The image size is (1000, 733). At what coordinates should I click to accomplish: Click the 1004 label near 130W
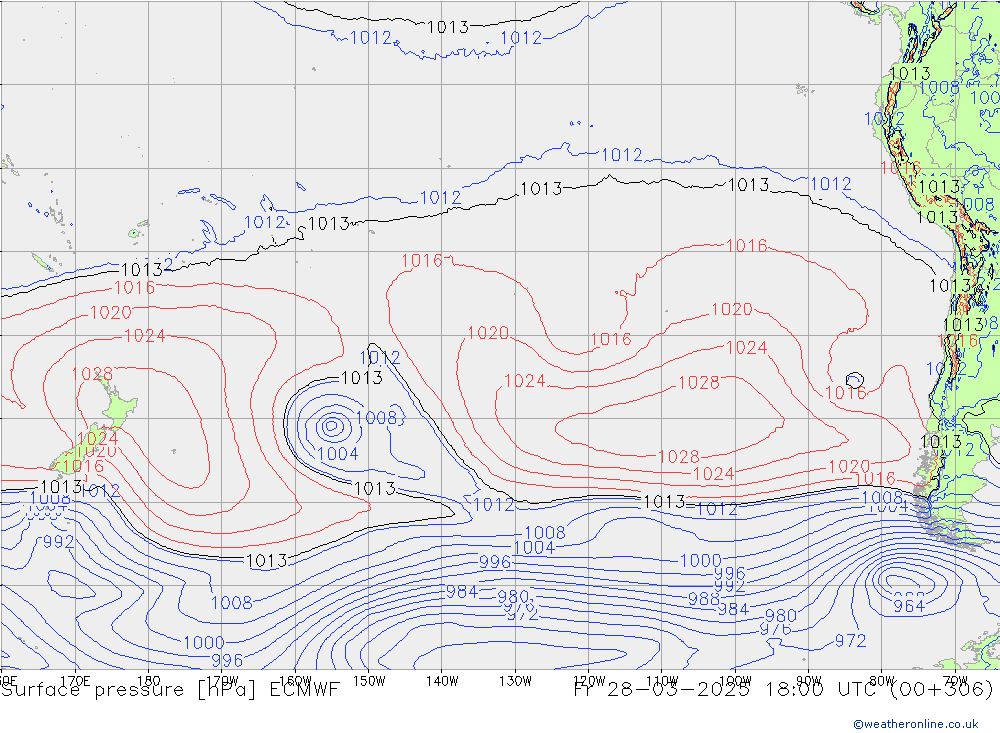534,547
